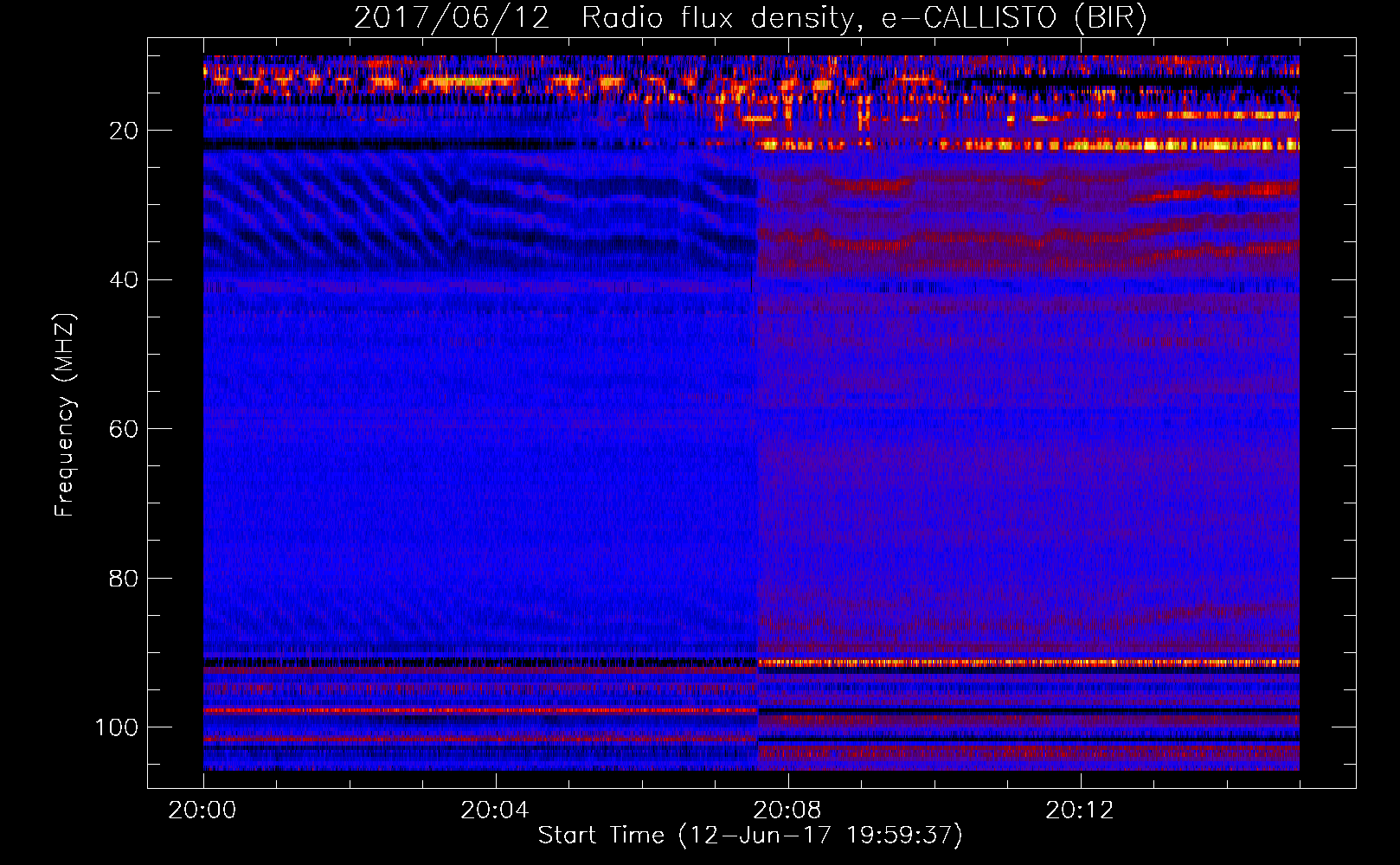The width and height of the screenshot is (1400, 865).
Task: Click the '20:00' time tick label
Action: (x=202, y=811)
